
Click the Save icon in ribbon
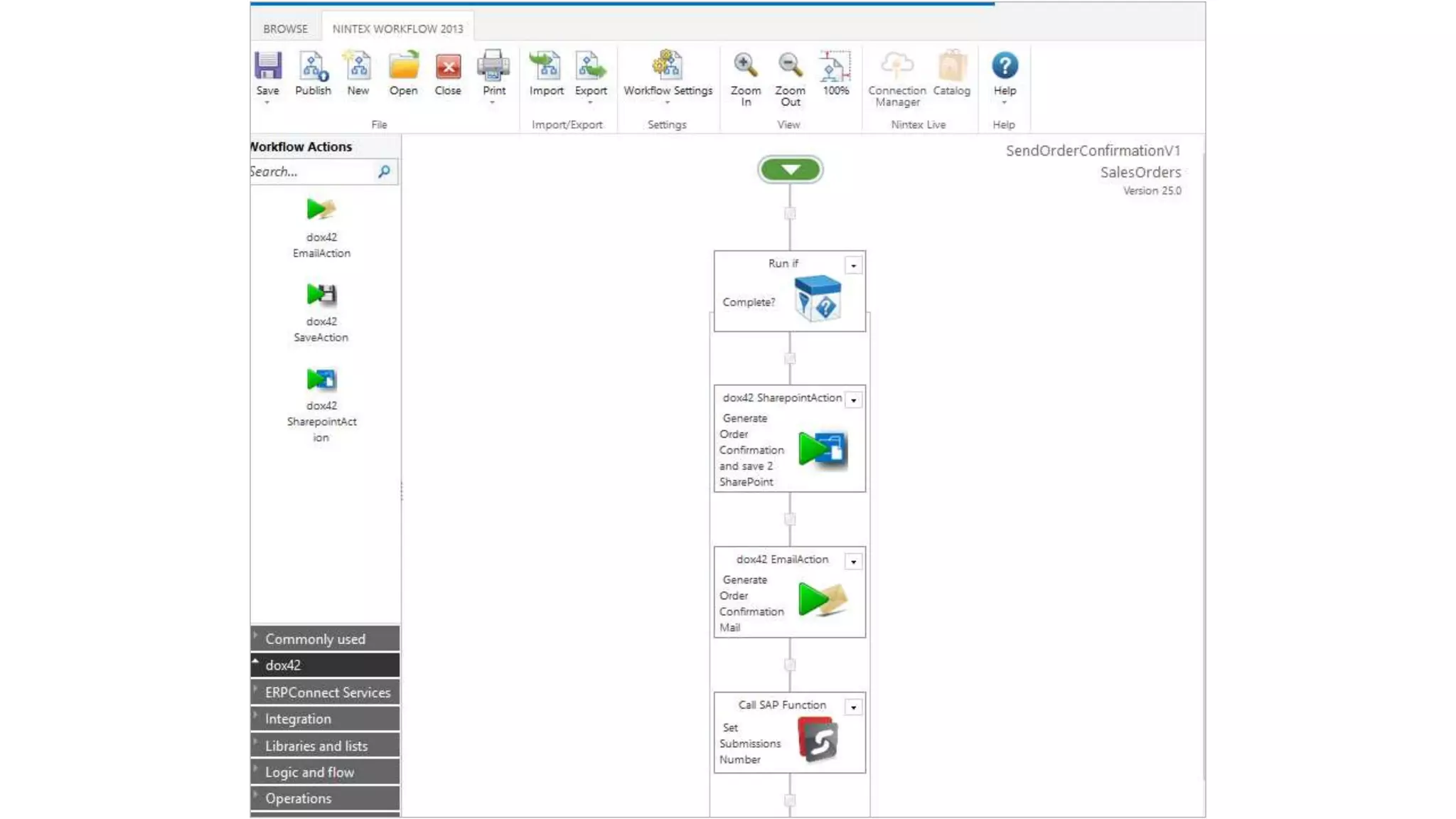pyautogui.click(x=268, y=68)
